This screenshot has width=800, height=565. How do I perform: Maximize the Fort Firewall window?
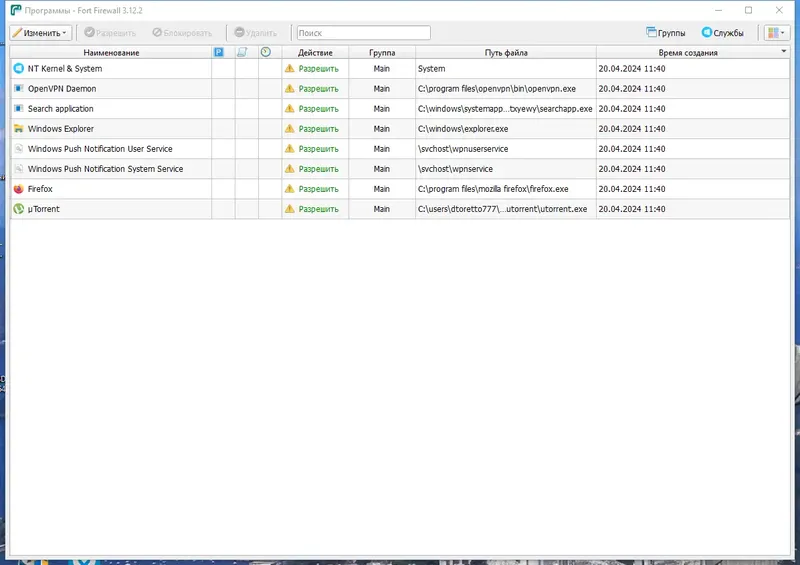[748, 10]
